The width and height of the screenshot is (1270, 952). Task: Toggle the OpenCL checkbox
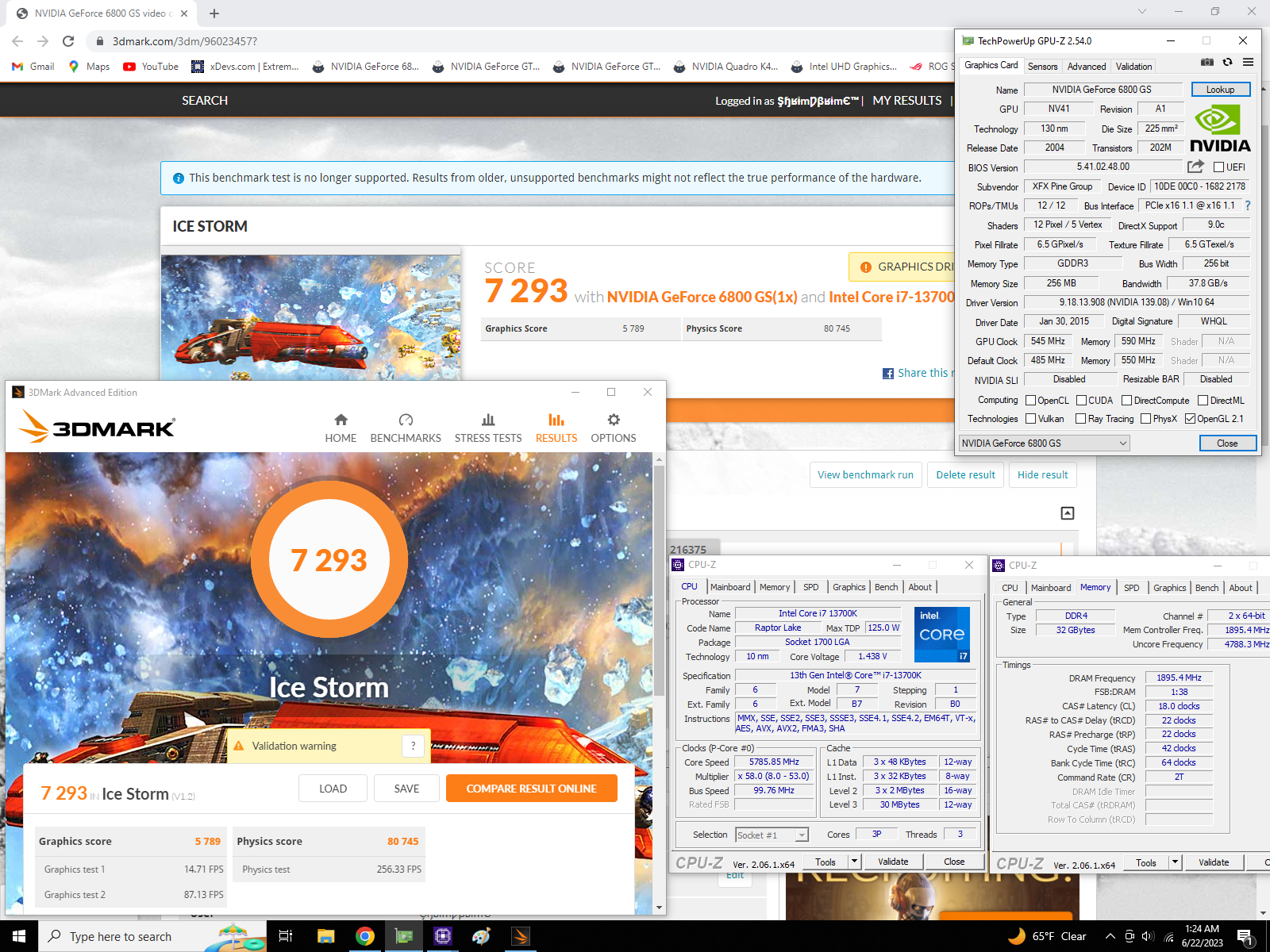pyautogui.click(x=1030, y=401)
